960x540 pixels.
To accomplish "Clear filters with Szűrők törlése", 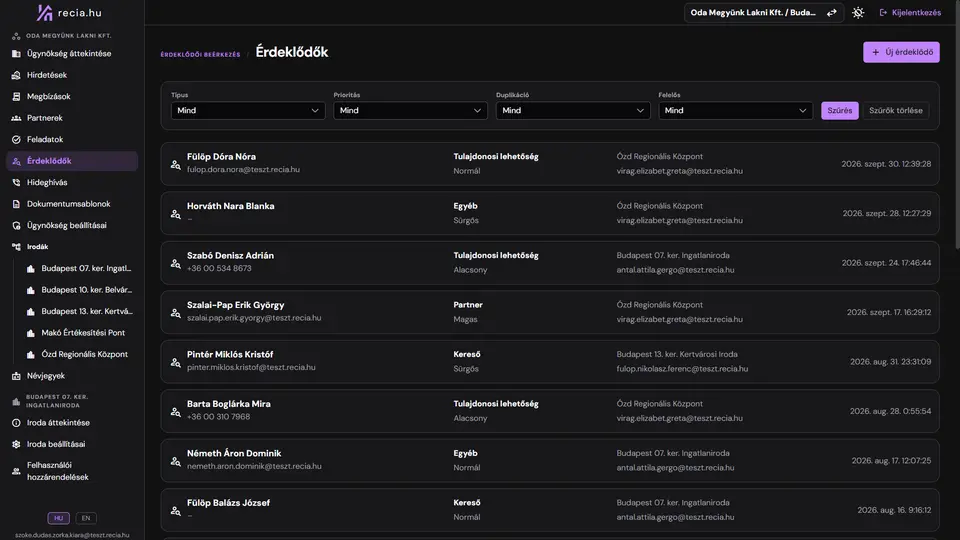I will pos(896,111).
